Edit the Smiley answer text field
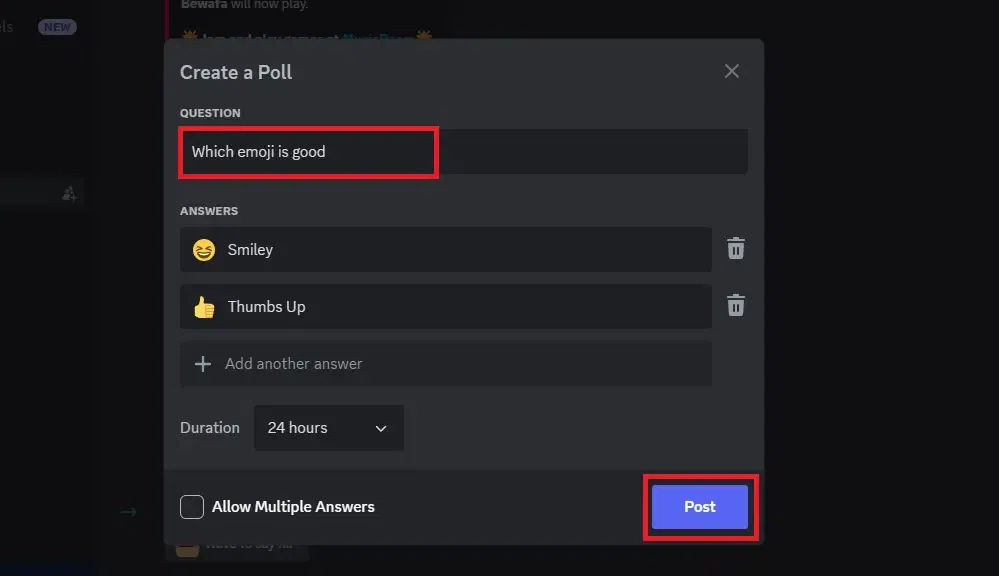The height and width of the screenshot is (576, 999). (x=460, y=250)
